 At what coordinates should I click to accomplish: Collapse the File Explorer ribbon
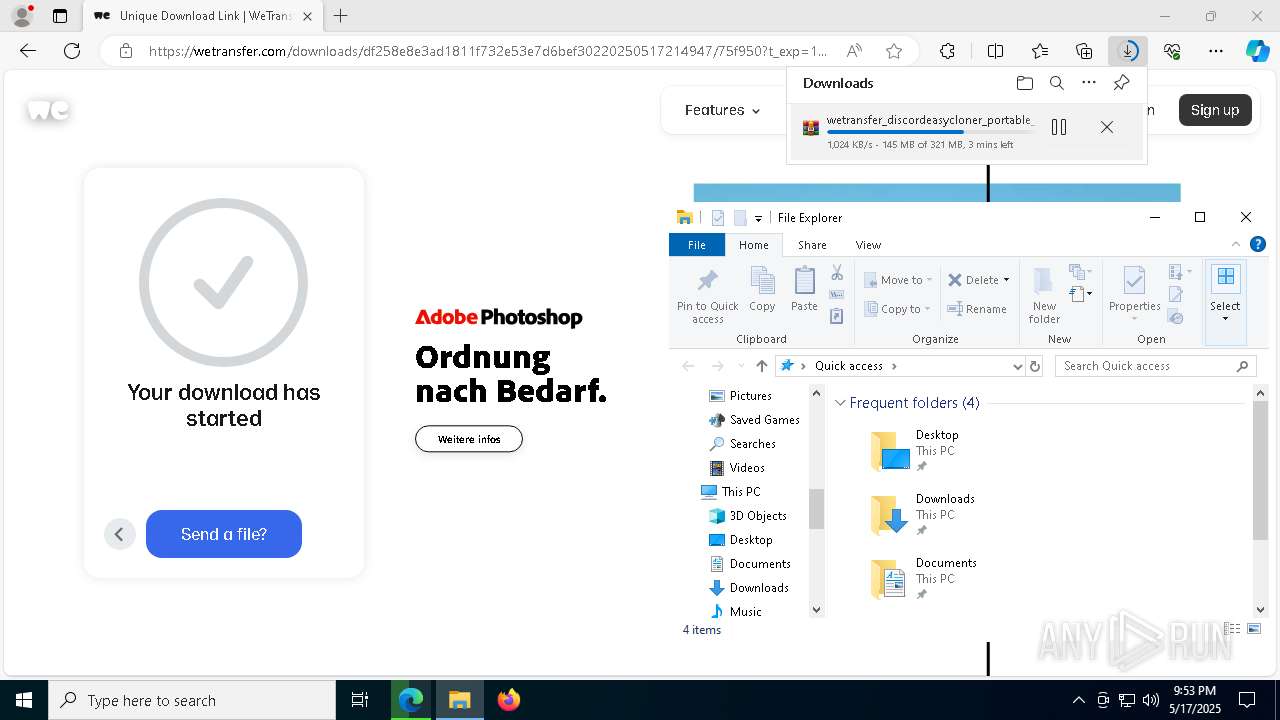point(1237,244)
